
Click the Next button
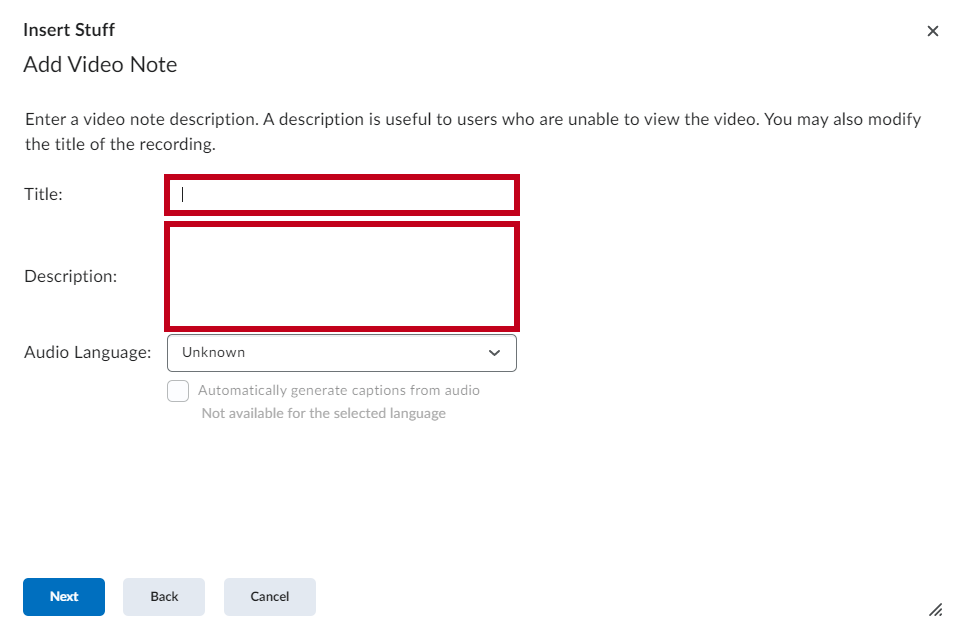pyautogui.click(x=64, y=597)
